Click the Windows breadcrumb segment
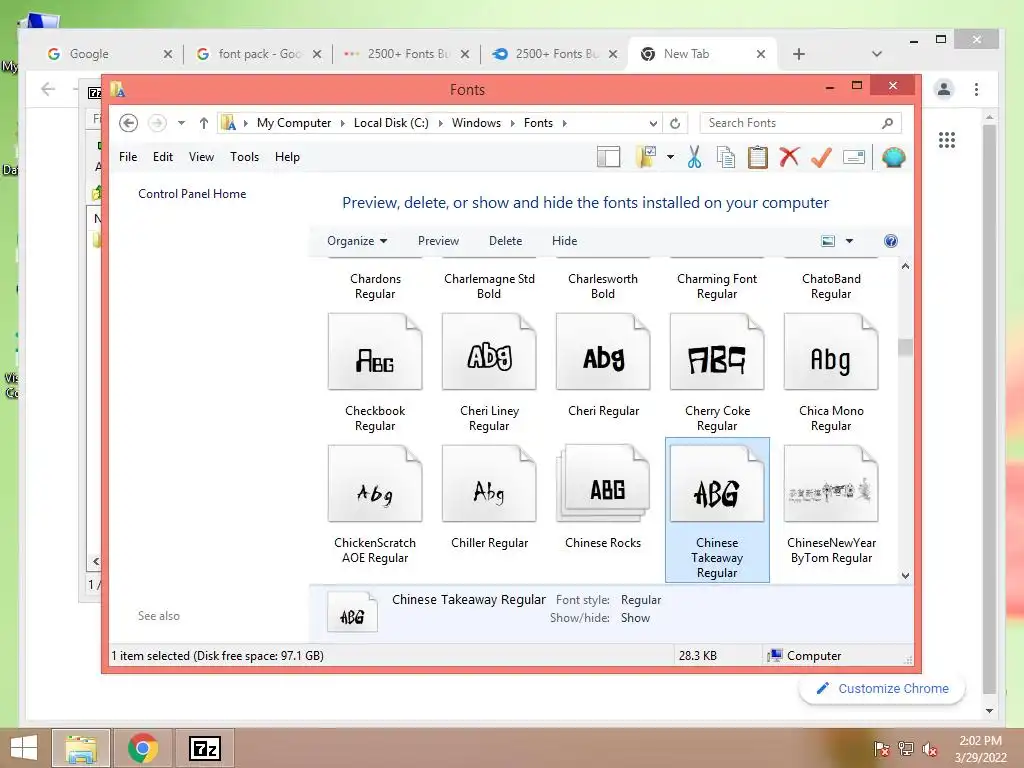Screen dimensions: 1024x768 [x=476, y=123]
